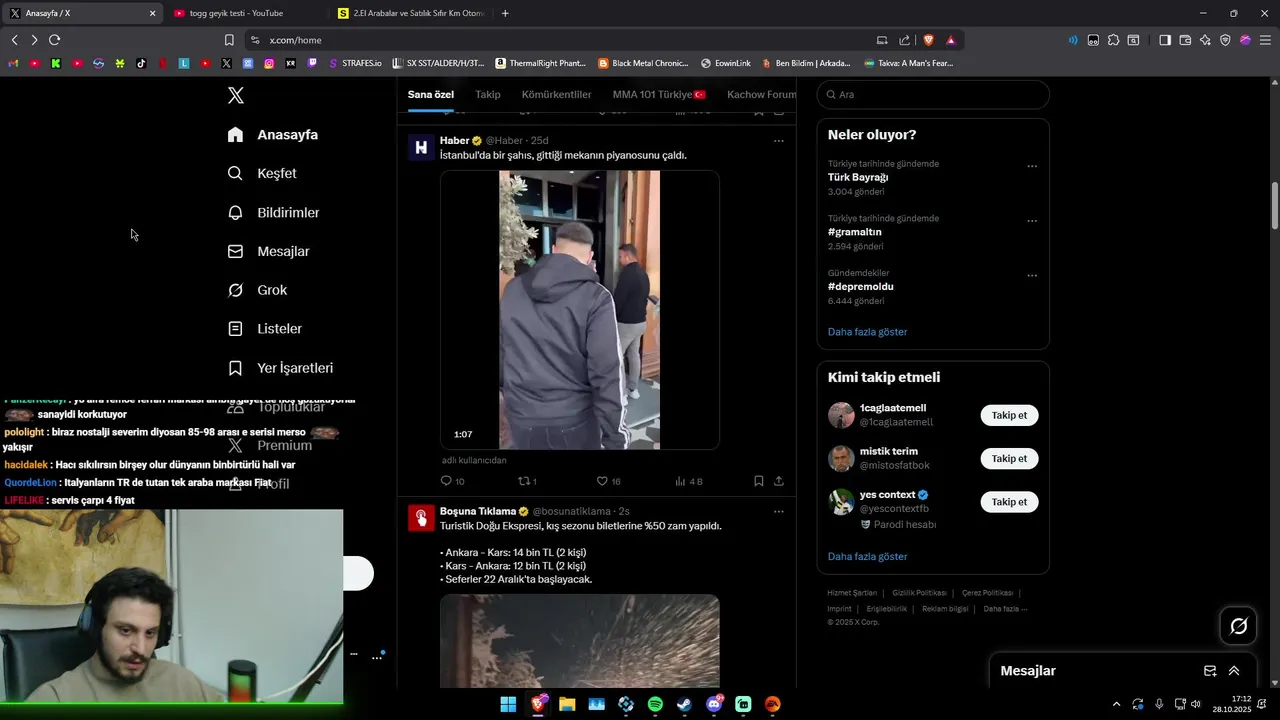Open a new browser tab
The height and width of the screenshot is (720, 1280).
pos(505,13)
